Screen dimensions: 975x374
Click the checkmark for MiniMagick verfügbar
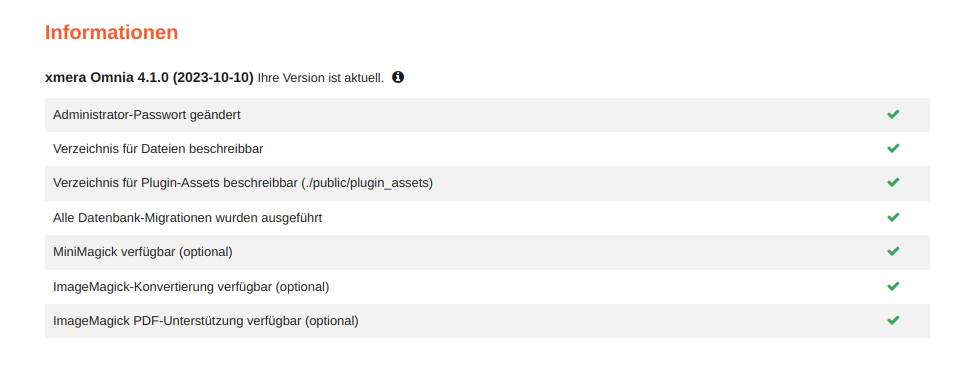click(x=893, y=252)
